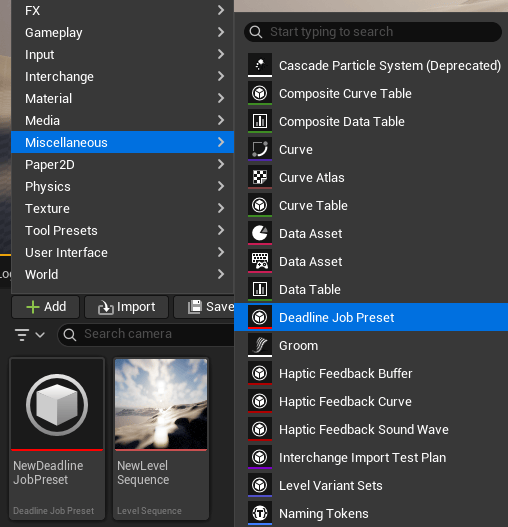The width and height of the screenshot is (508, 527).
Task: Open the filter dropdown chevron
Action: 40,335
